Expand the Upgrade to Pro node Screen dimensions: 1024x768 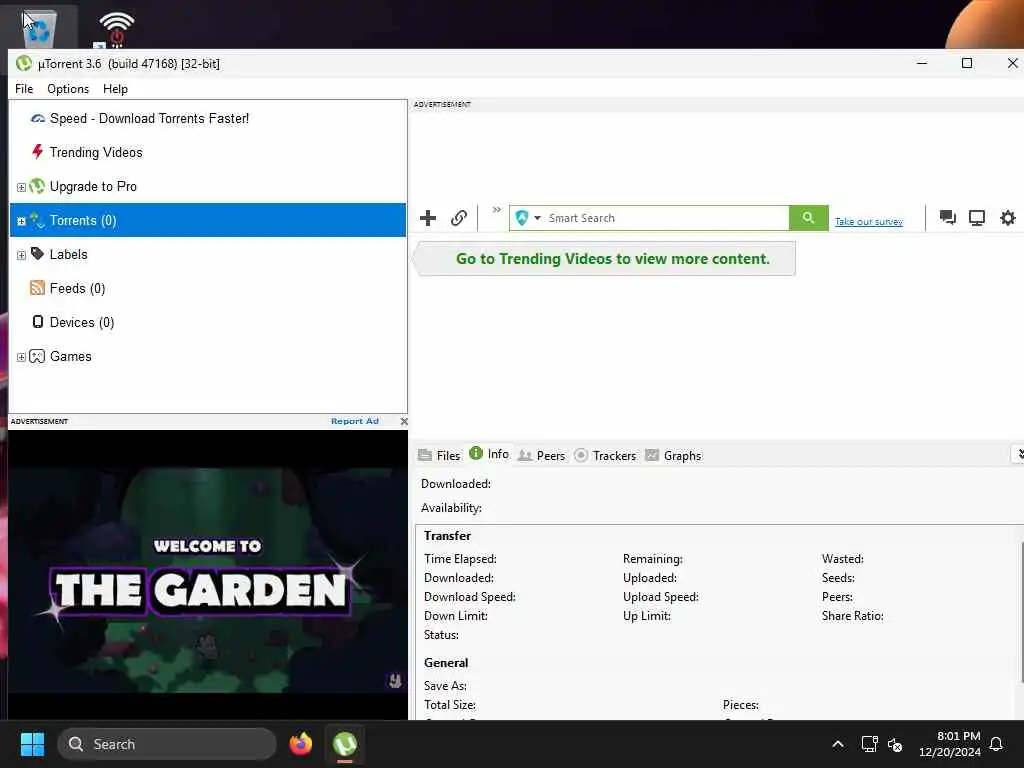tap(21, 187)
